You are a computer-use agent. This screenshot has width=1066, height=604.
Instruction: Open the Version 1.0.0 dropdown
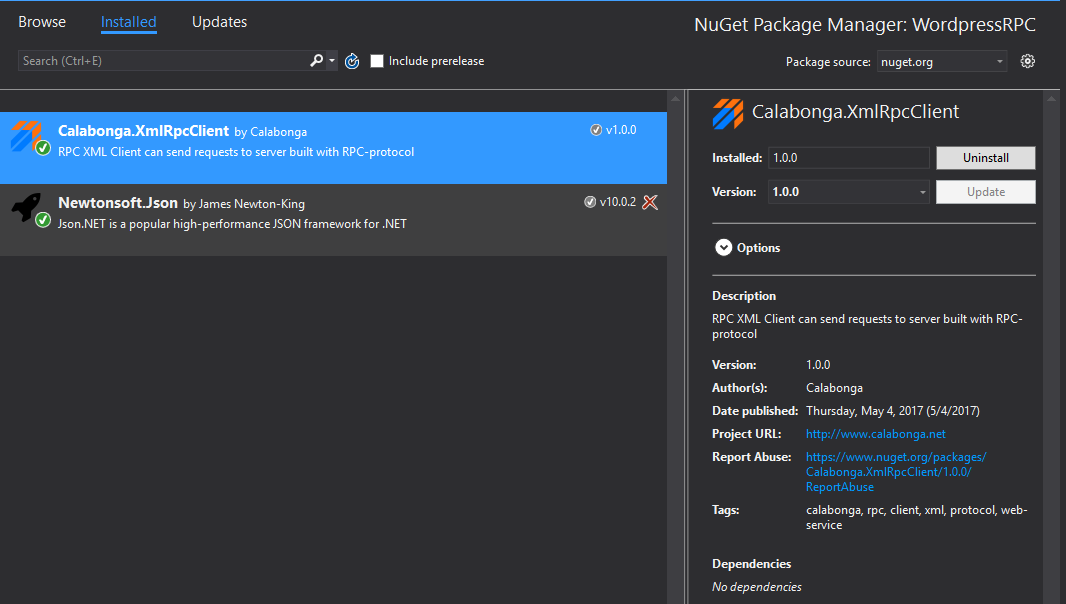click(x=848, y=192)
